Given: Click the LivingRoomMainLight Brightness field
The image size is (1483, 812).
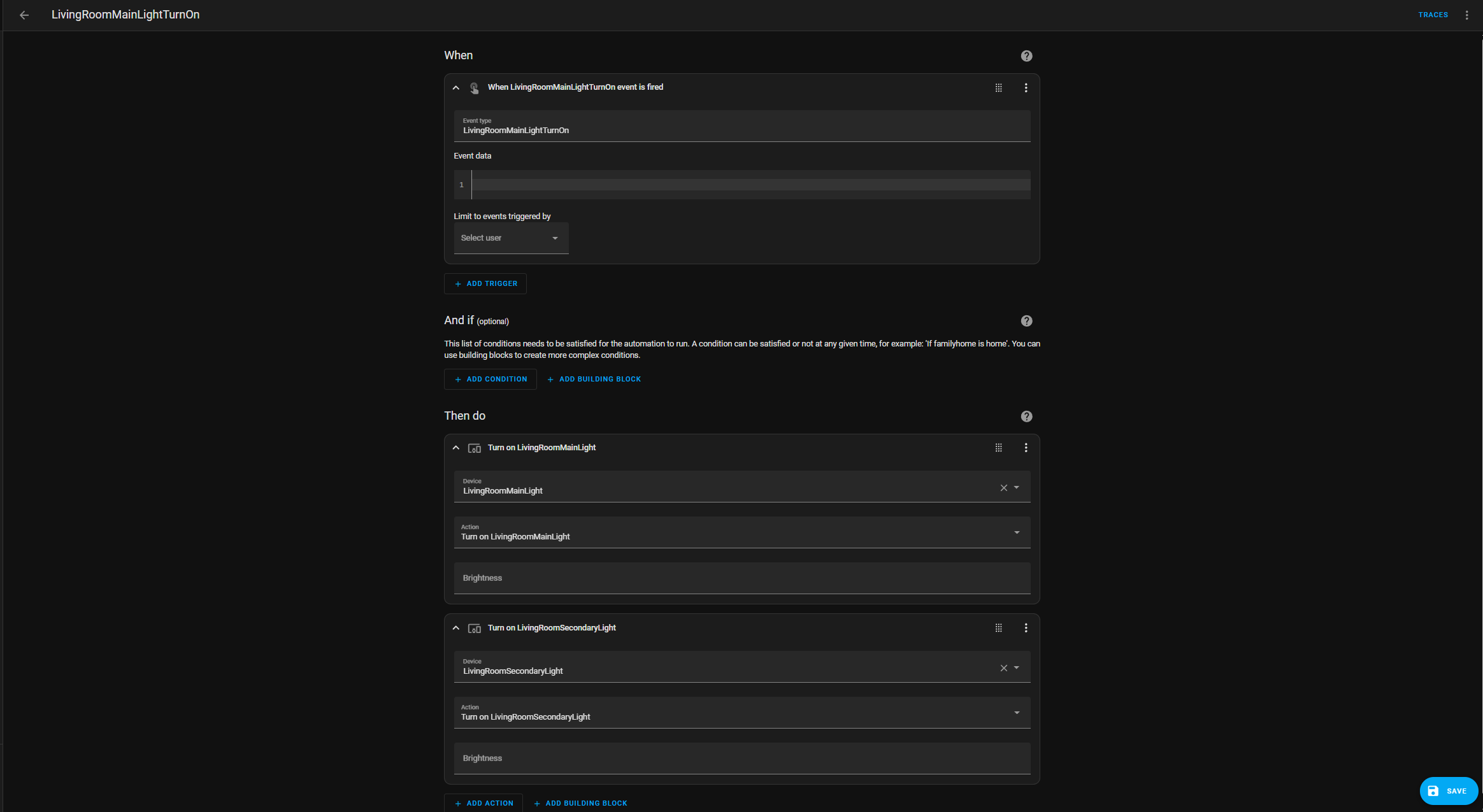Looking at the screenshot, I should [x=741, y=578].
